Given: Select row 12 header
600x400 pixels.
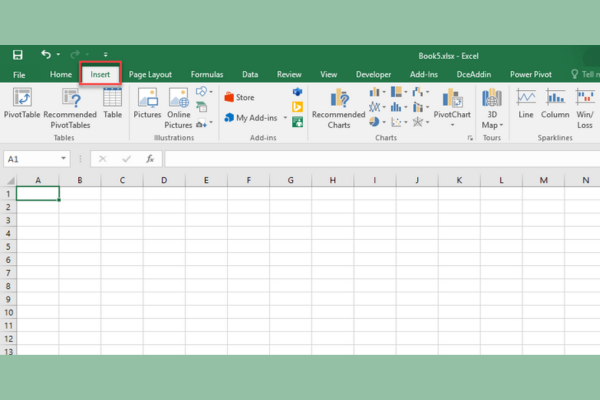Looking at the screenshot, I should tap(8, 339).
